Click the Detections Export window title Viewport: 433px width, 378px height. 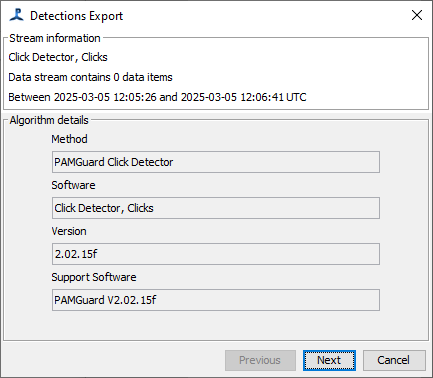[x=77, y=16]
